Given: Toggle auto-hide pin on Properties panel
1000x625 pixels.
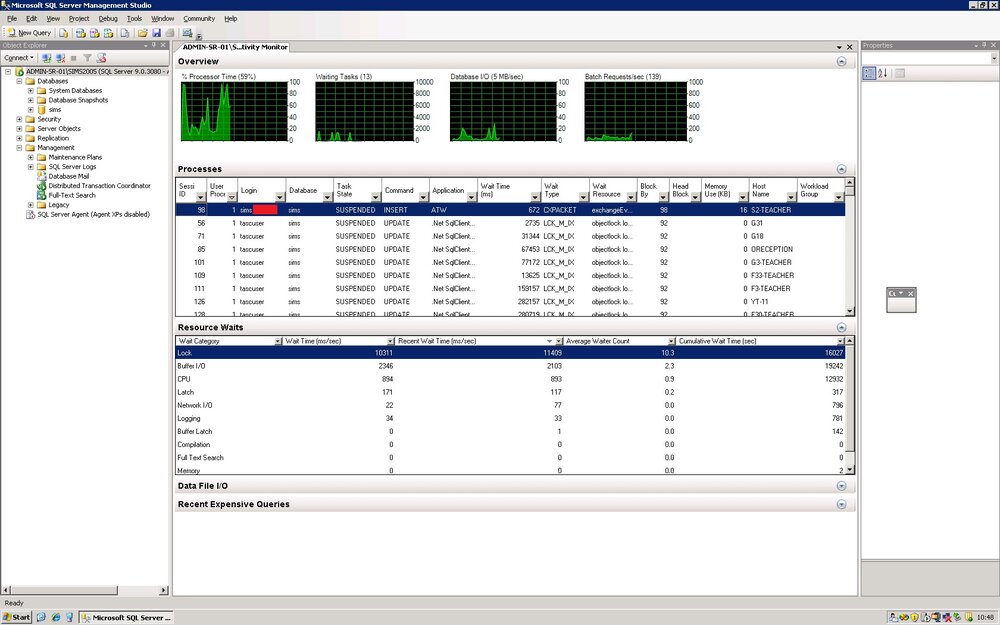Looking at the screenshot, I should point(984,45).
